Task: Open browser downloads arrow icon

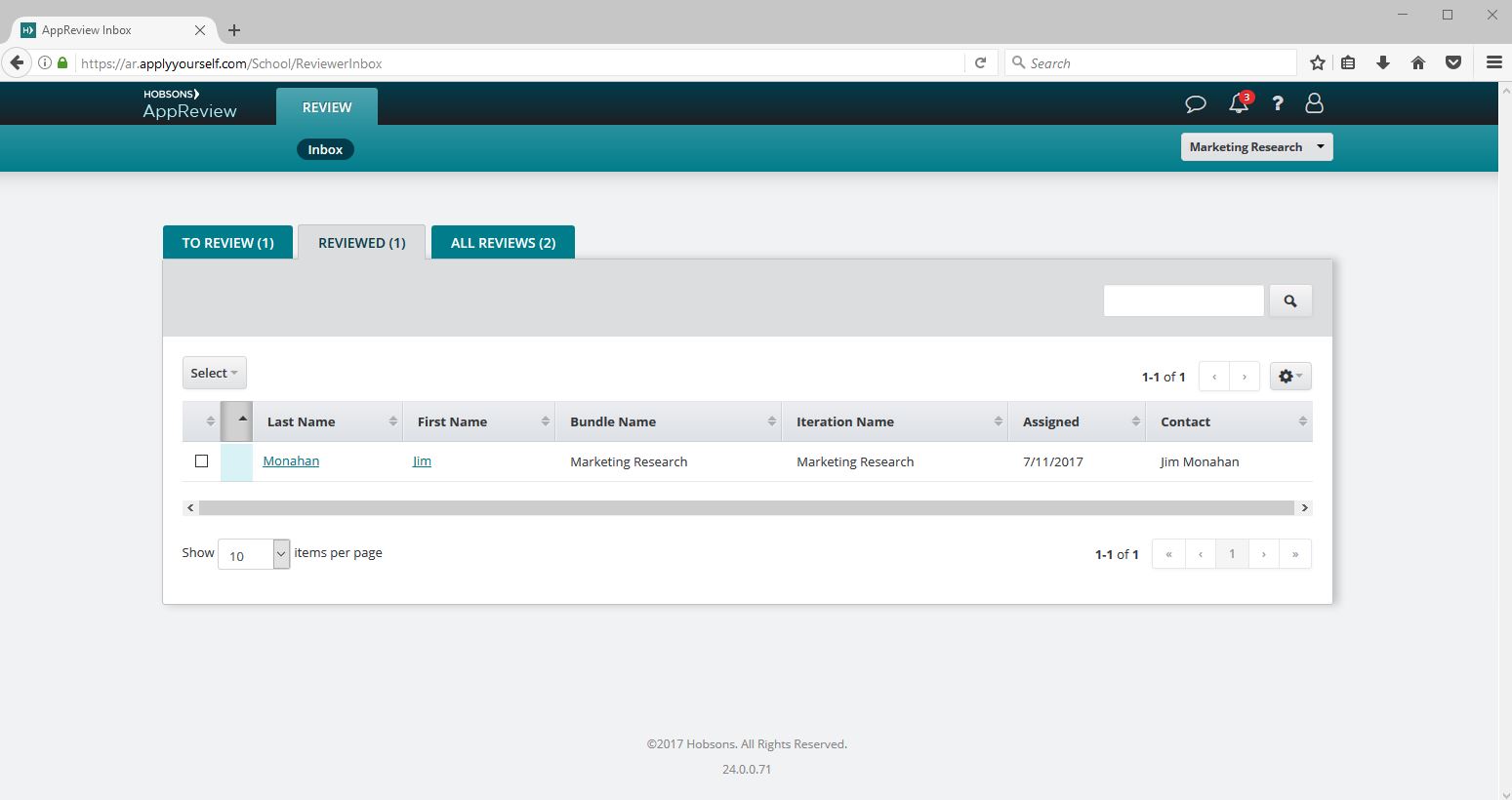Action: tap(1382, 63)
